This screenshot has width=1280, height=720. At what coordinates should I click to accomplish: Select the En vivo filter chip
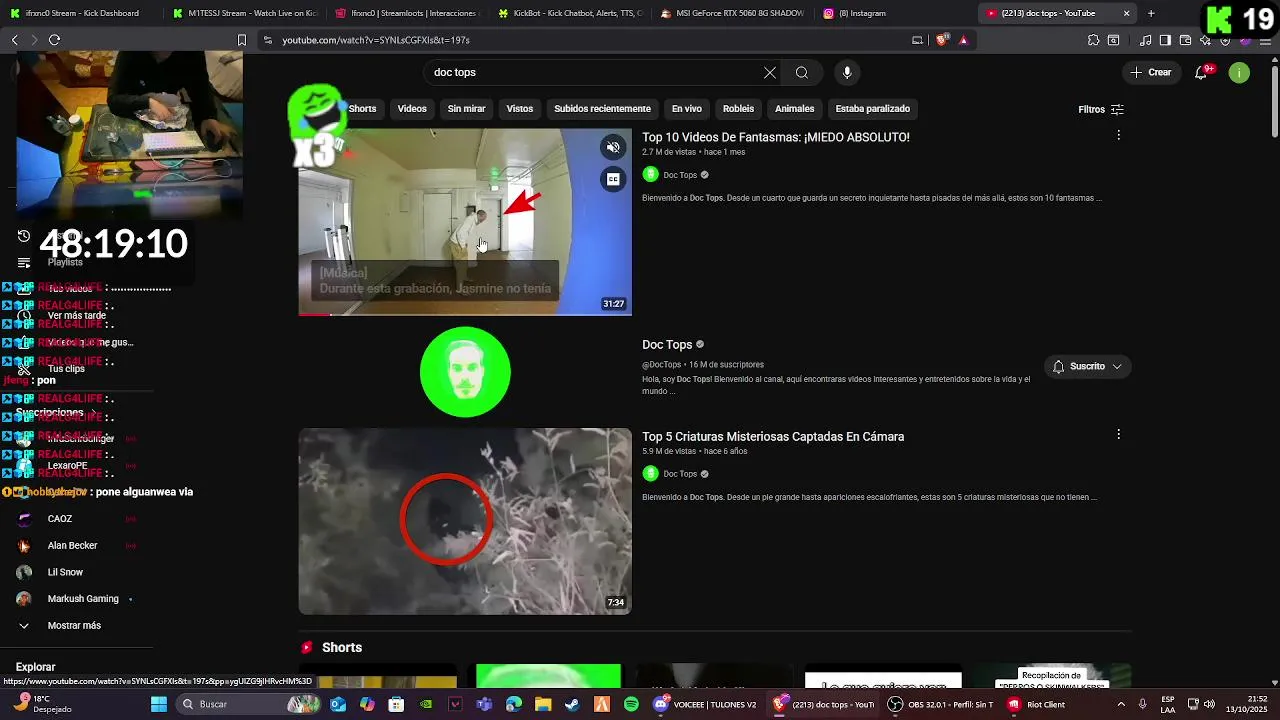coord(686,108)
